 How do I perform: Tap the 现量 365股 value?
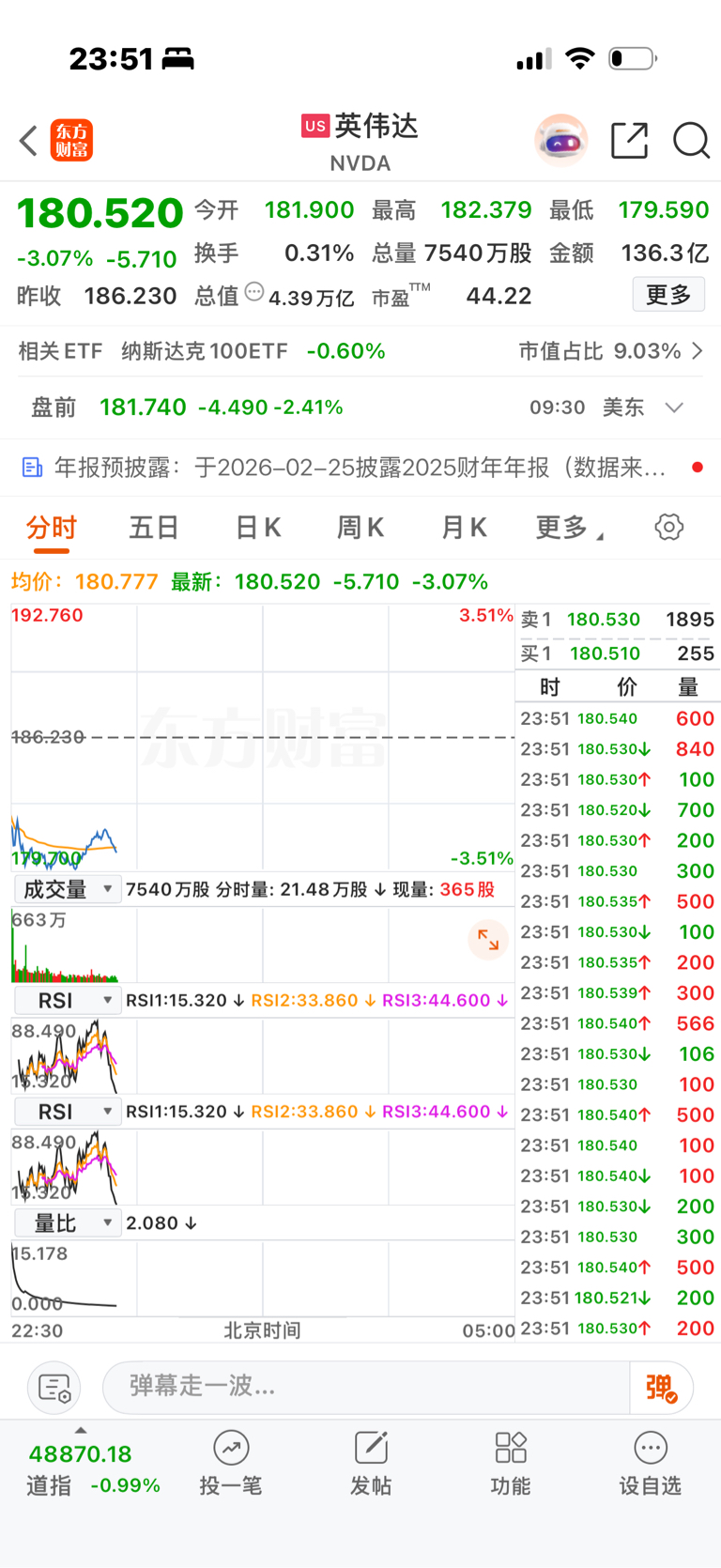[467, 889]
